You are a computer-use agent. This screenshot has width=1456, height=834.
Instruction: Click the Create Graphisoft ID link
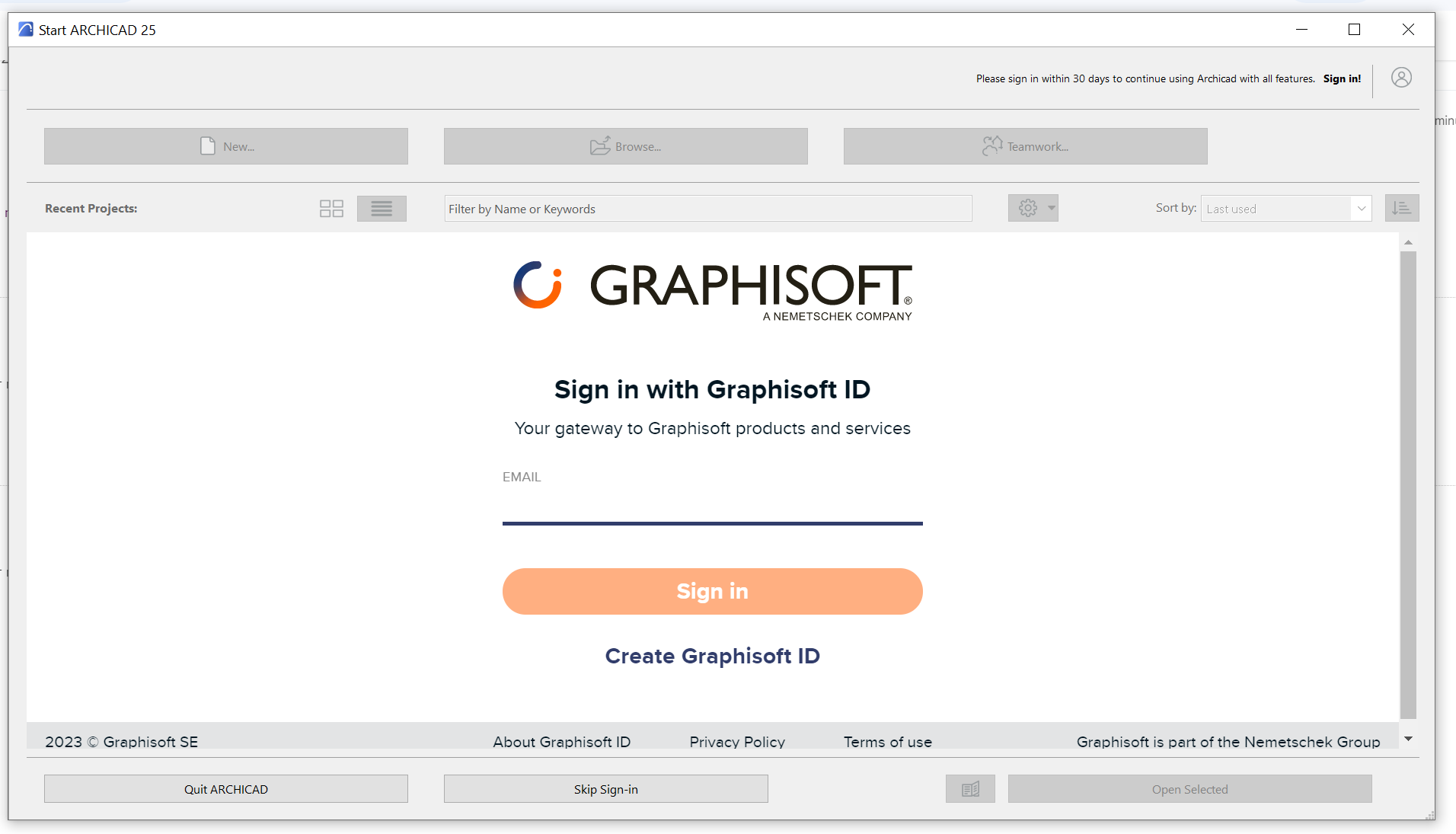point(712,656)
